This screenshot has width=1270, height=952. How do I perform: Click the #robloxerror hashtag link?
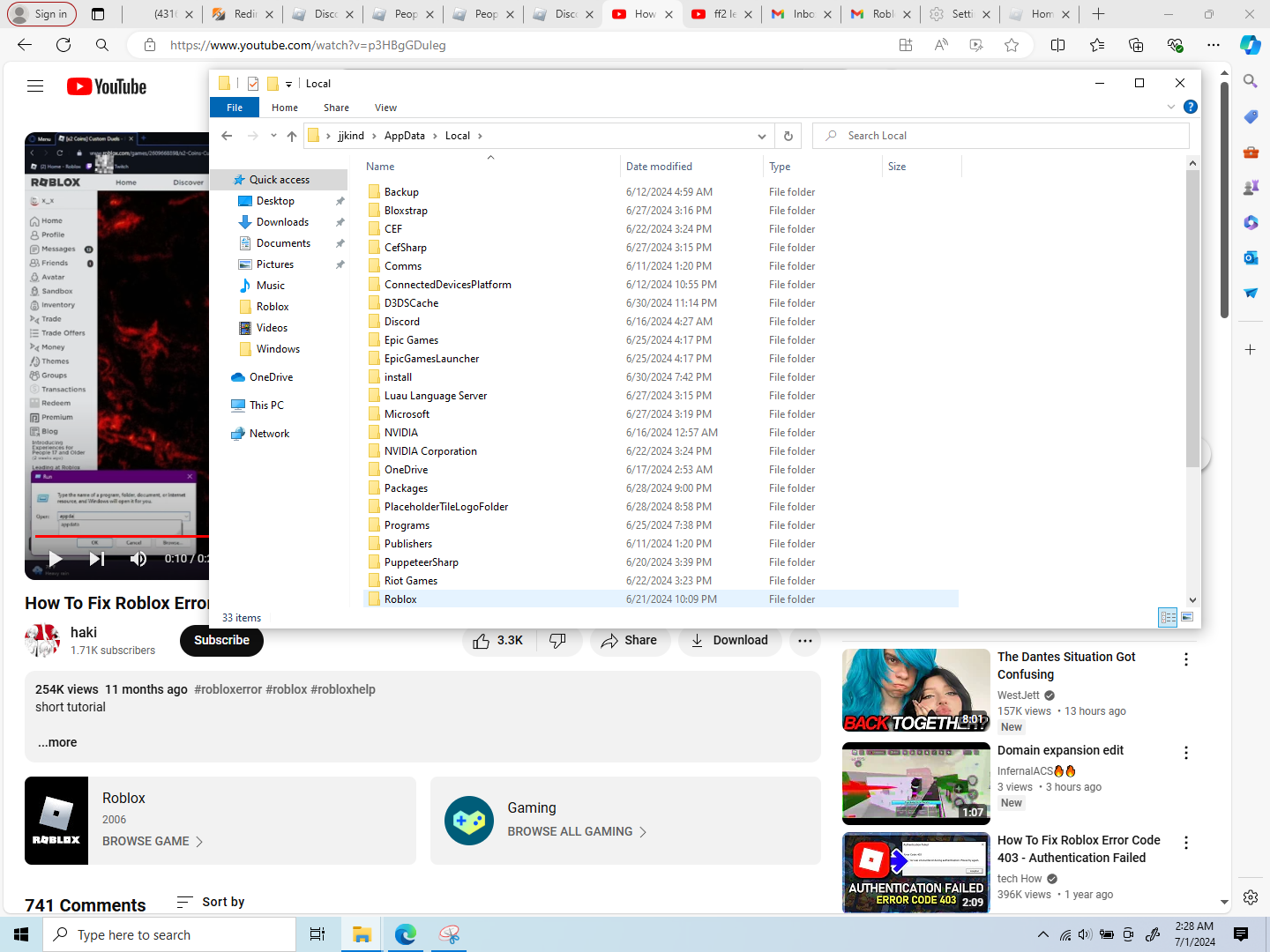click(x=228, y=689)
